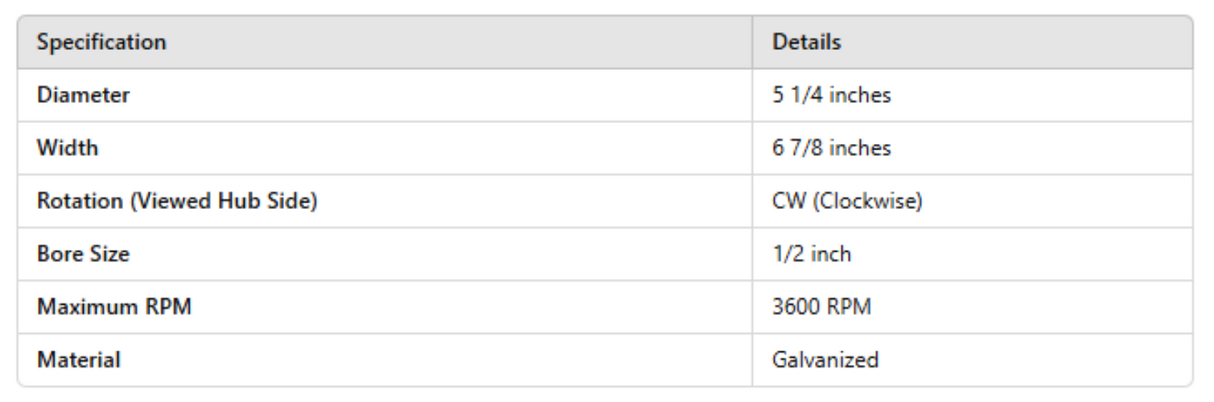Click the CW abbreviation in Rotation value
Image resolution: width=1214 pixels, height=402 pixels.
pos(787,201)
